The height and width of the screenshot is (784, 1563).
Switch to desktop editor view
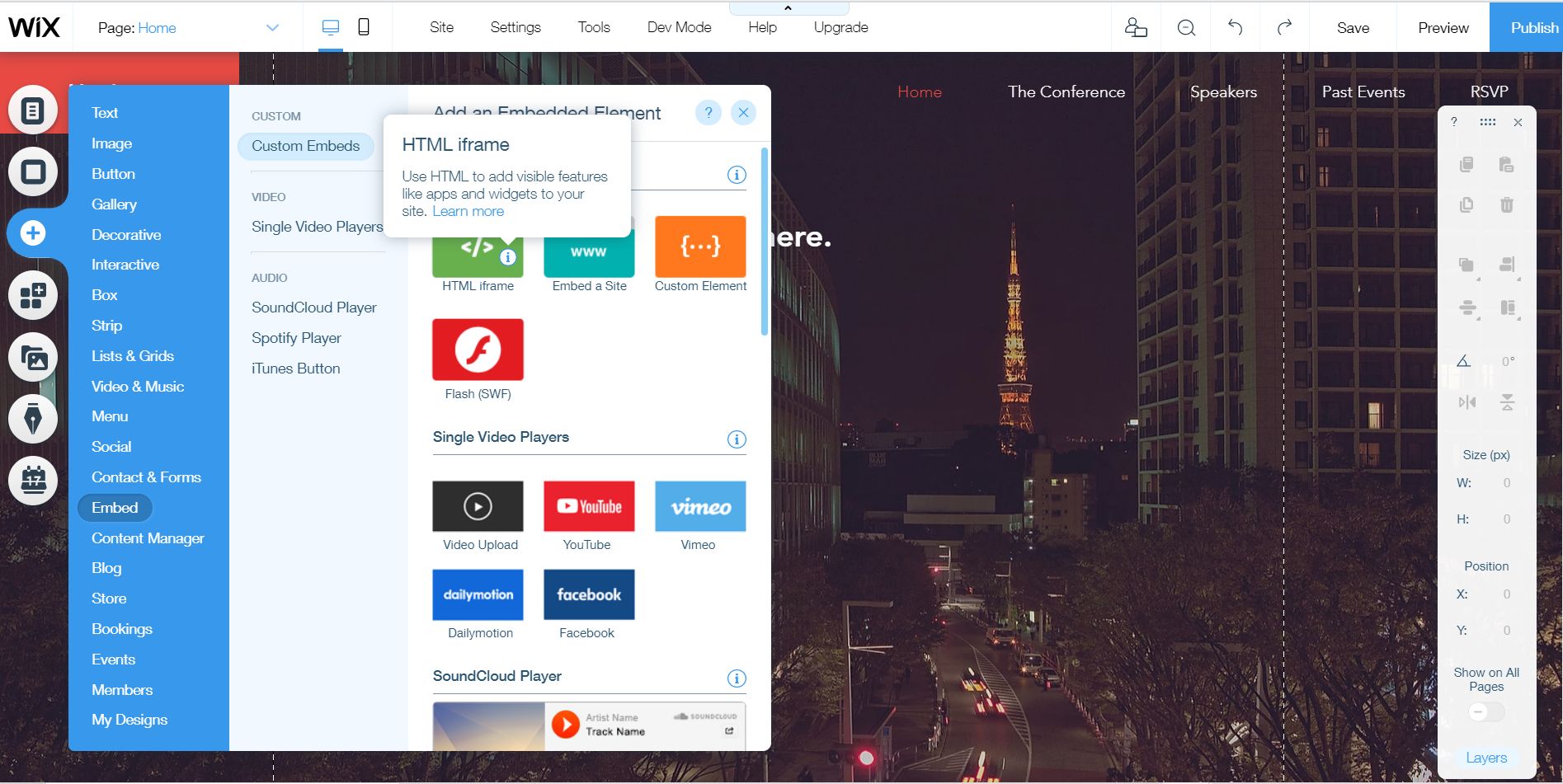330,26
